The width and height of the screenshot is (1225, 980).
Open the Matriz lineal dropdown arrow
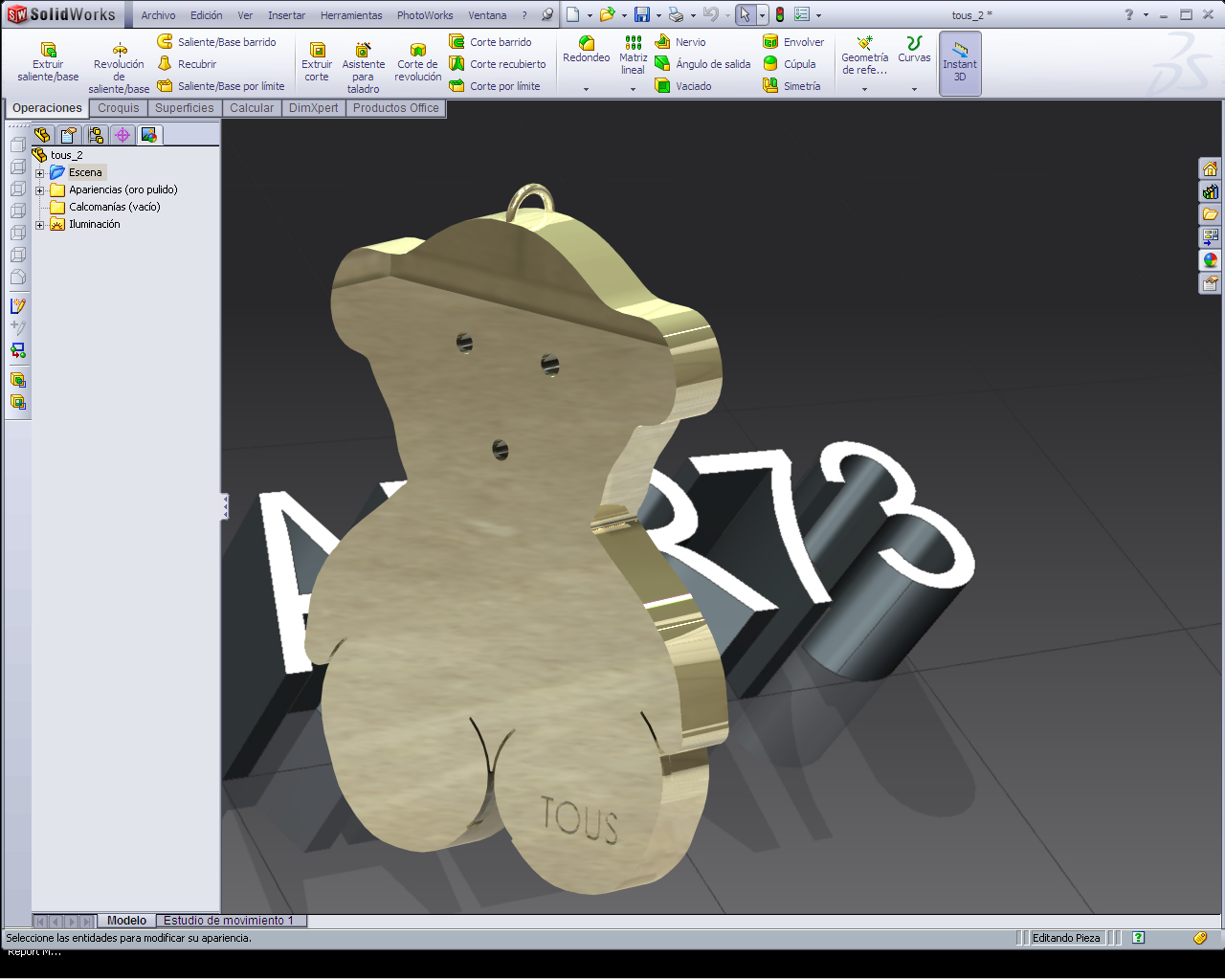(633, 89)
